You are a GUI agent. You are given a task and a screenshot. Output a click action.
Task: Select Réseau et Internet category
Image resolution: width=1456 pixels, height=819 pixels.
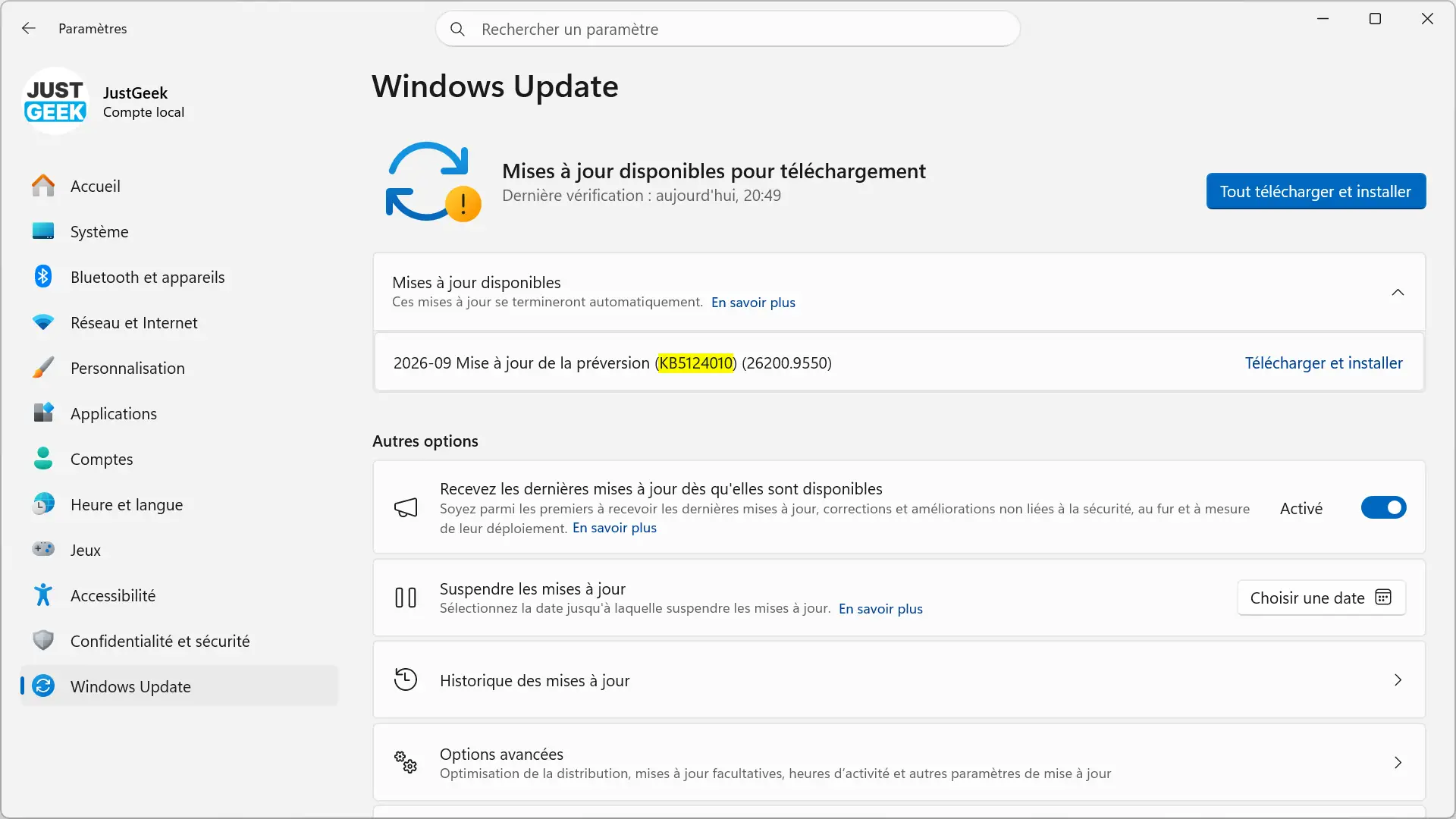point(179,322)
